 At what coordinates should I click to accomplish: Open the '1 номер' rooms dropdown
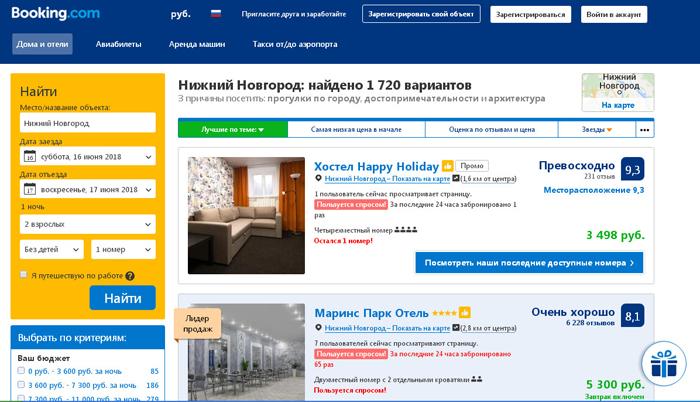click(x=123, y=249)
